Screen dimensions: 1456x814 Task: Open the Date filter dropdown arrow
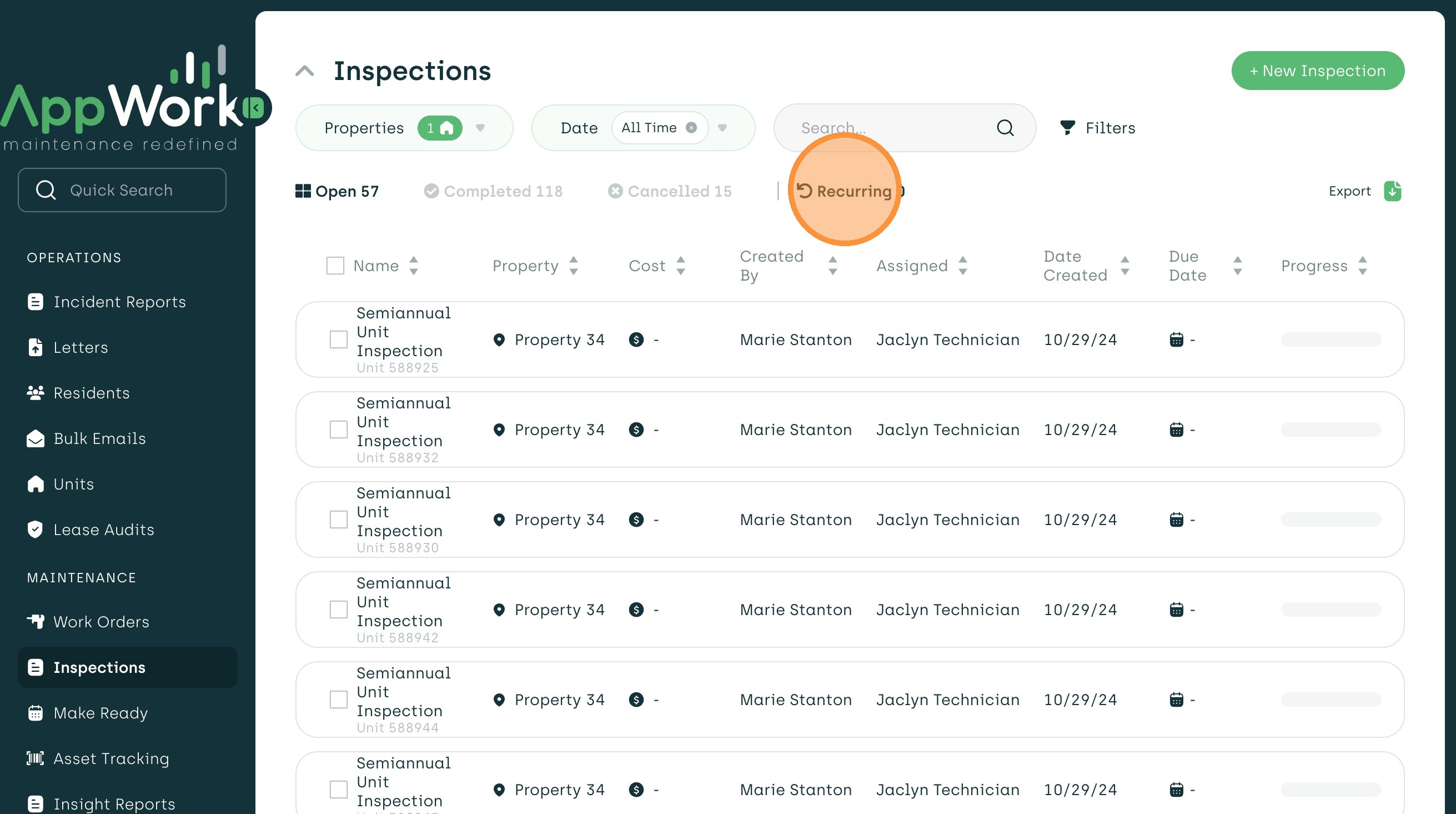tap(722, 128)
